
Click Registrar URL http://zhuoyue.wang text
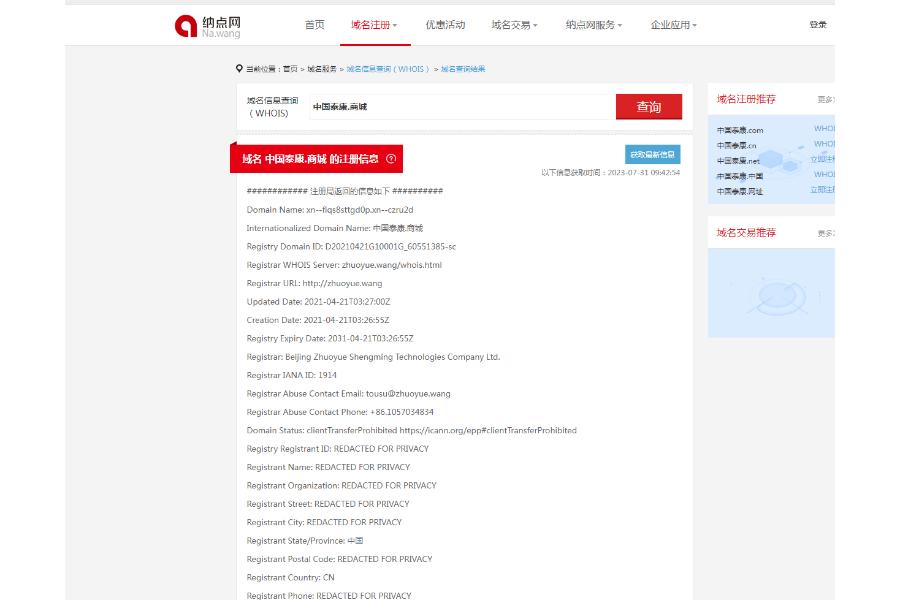tap(314, 283)
